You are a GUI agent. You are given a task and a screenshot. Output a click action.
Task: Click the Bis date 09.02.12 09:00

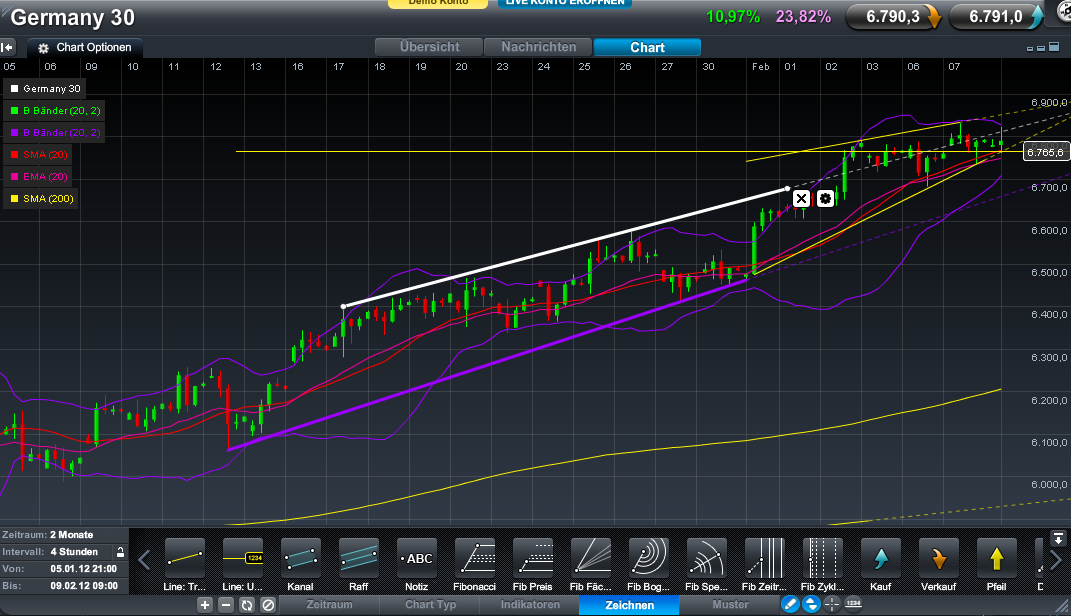(x=84, y=586)
